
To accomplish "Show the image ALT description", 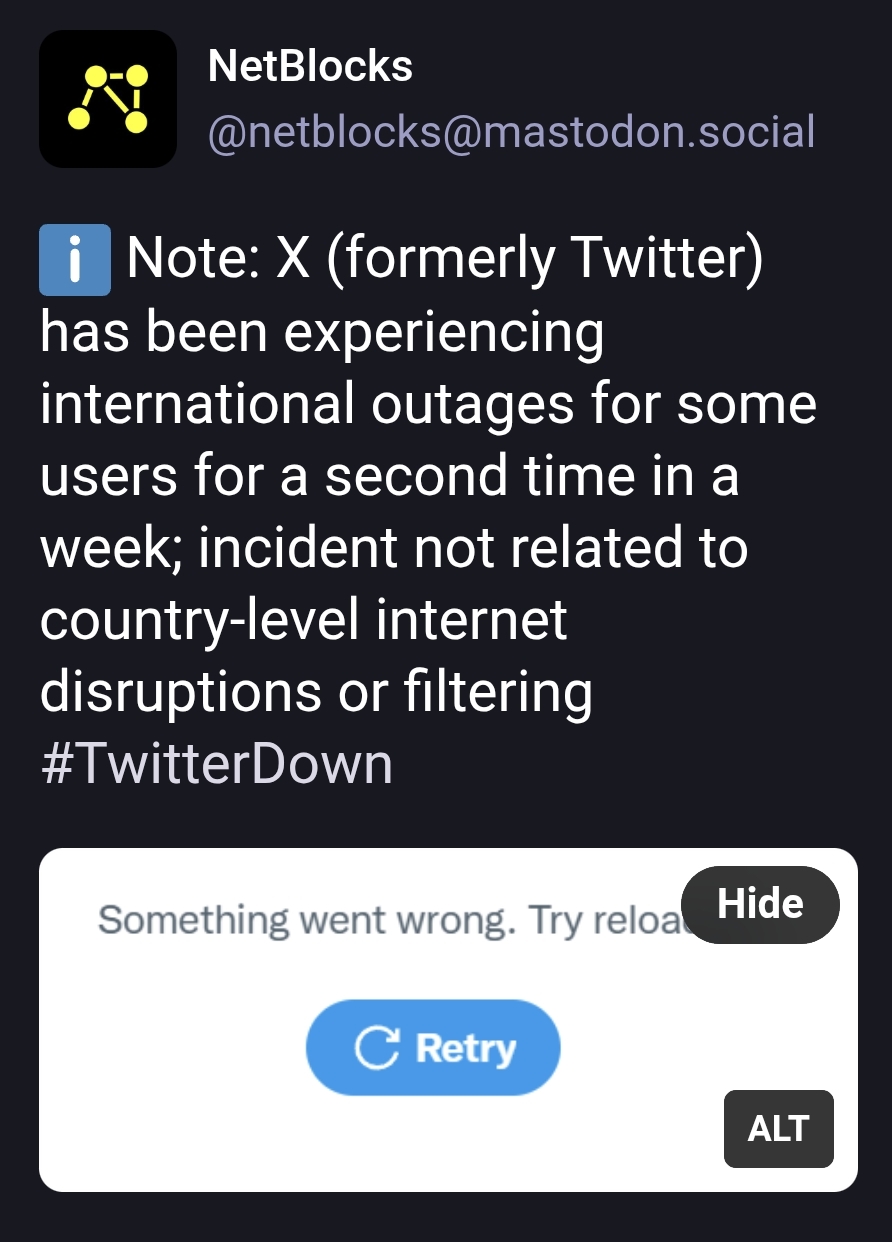I will pos(778,1128).
